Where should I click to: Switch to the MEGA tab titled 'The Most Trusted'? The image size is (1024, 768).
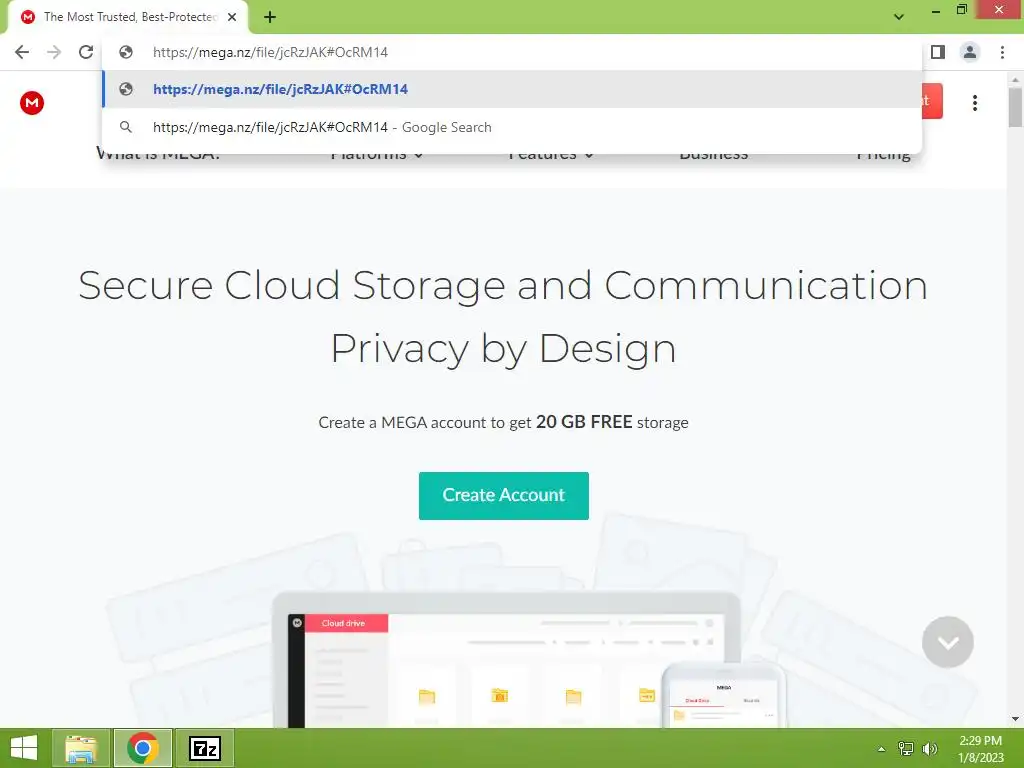[129, 17]
